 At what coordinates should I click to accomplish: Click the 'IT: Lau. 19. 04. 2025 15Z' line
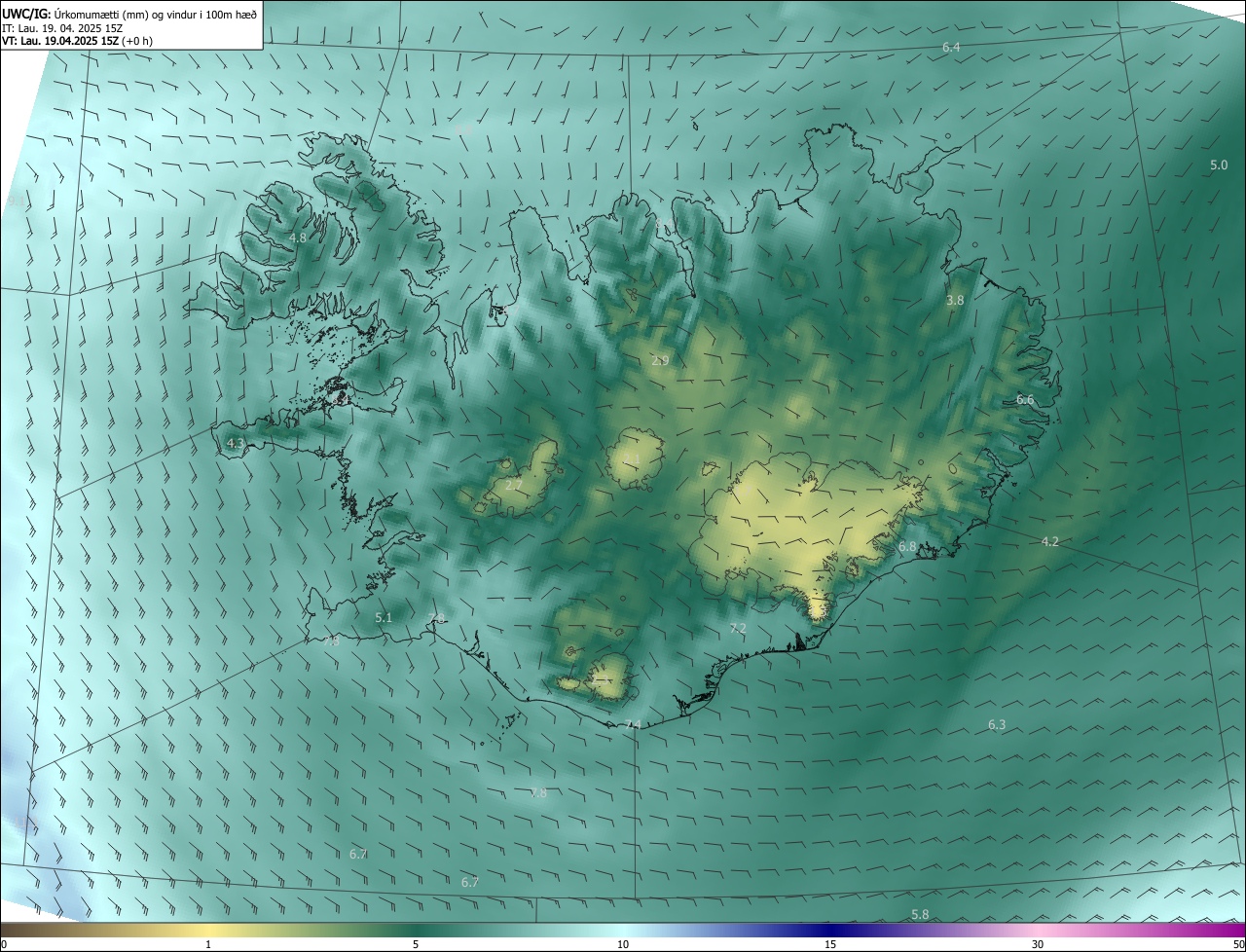point(61,28)
